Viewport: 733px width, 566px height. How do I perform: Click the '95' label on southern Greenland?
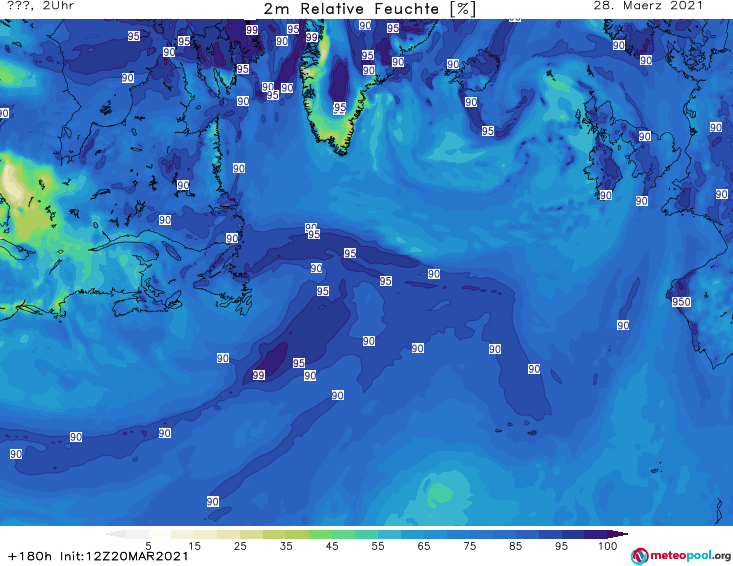[339, 108]
